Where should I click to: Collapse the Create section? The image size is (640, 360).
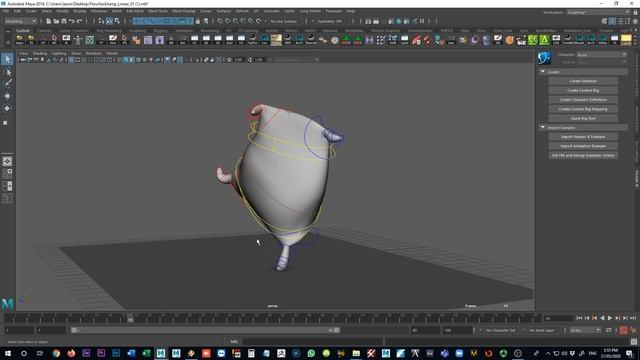tap(542, 71)
